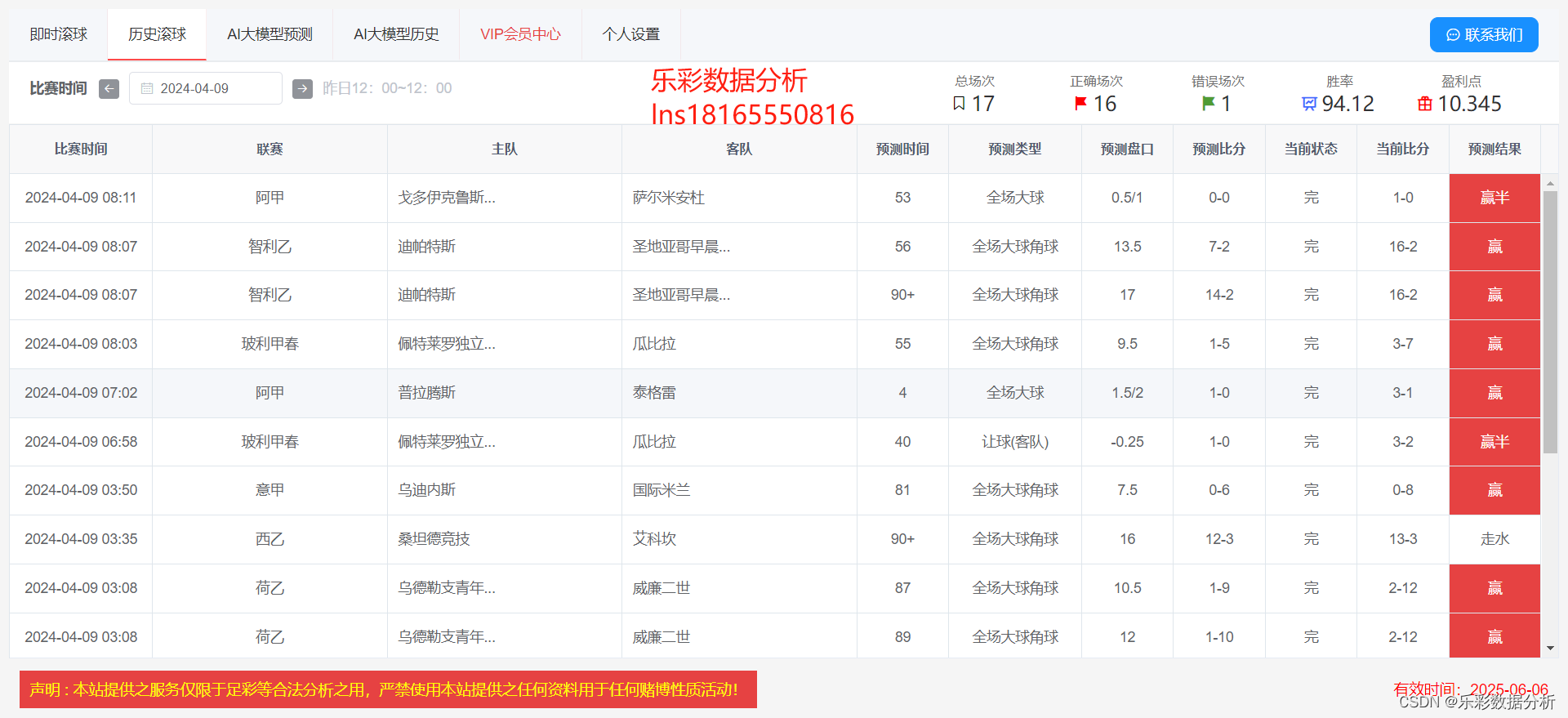Click 联系我们 button
1568x718 pixels.
(1484, 34)
